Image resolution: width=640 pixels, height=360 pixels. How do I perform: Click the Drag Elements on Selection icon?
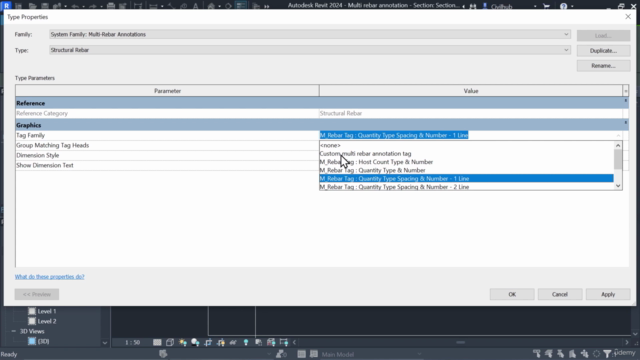(x=584, y=353)
